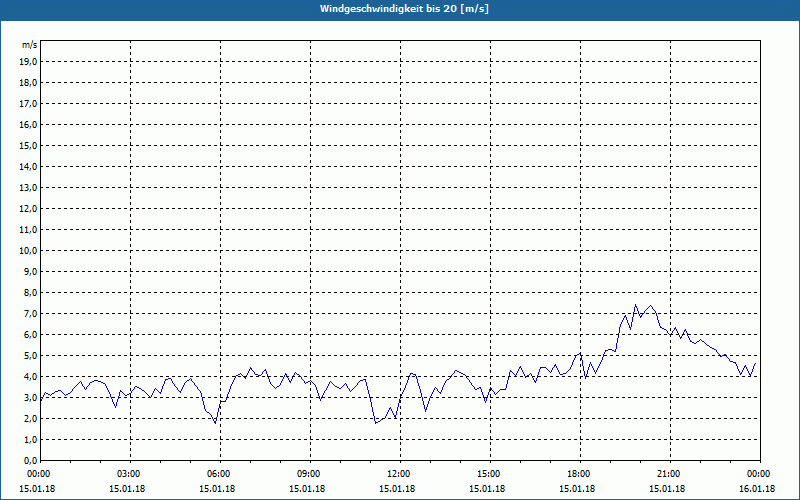
Task: Select the "15.01.18" date under 21:00
Action: [x=667, y=489]
